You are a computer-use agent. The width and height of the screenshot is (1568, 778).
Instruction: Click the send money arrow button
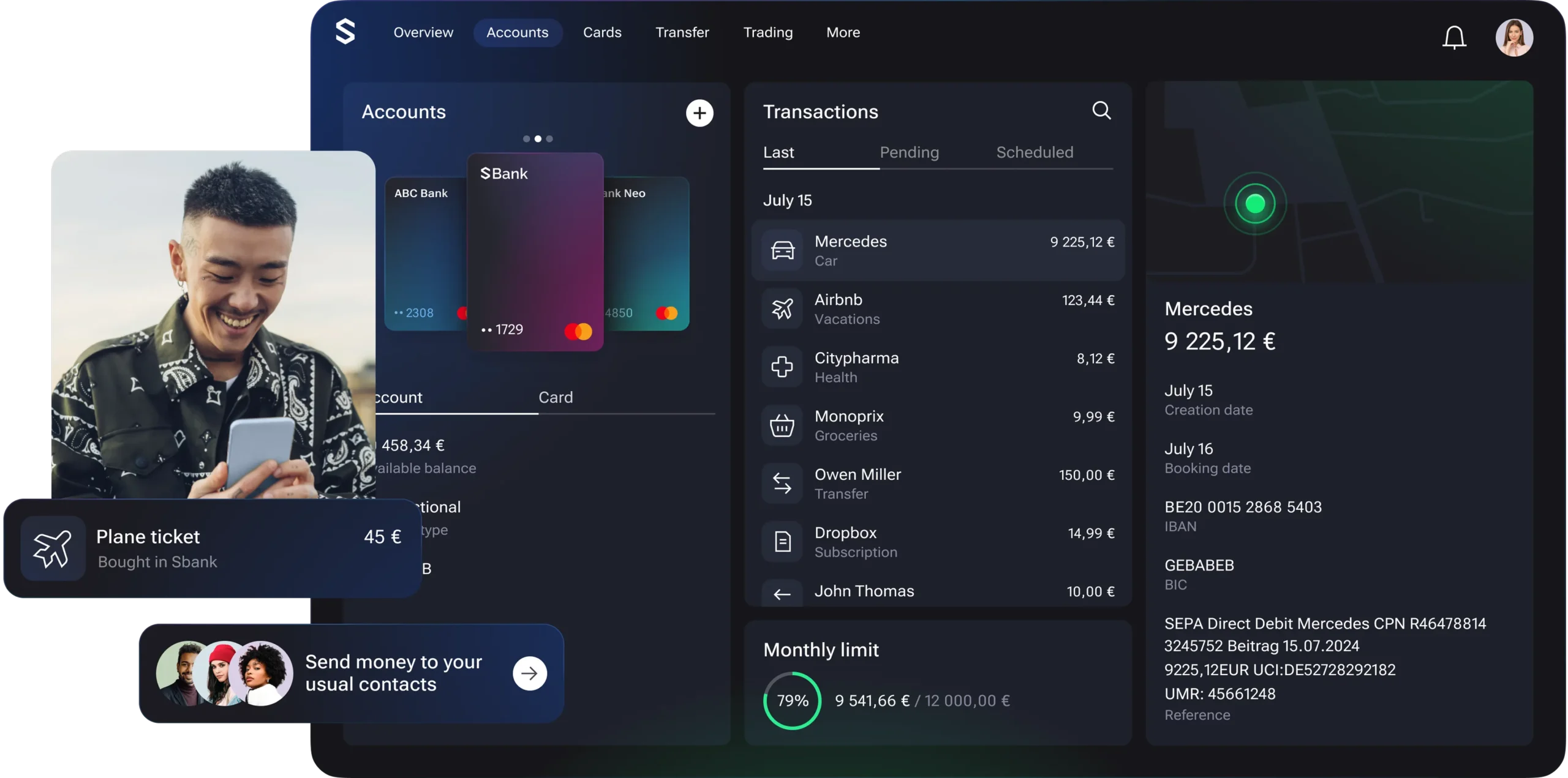[x=529, y=673]
